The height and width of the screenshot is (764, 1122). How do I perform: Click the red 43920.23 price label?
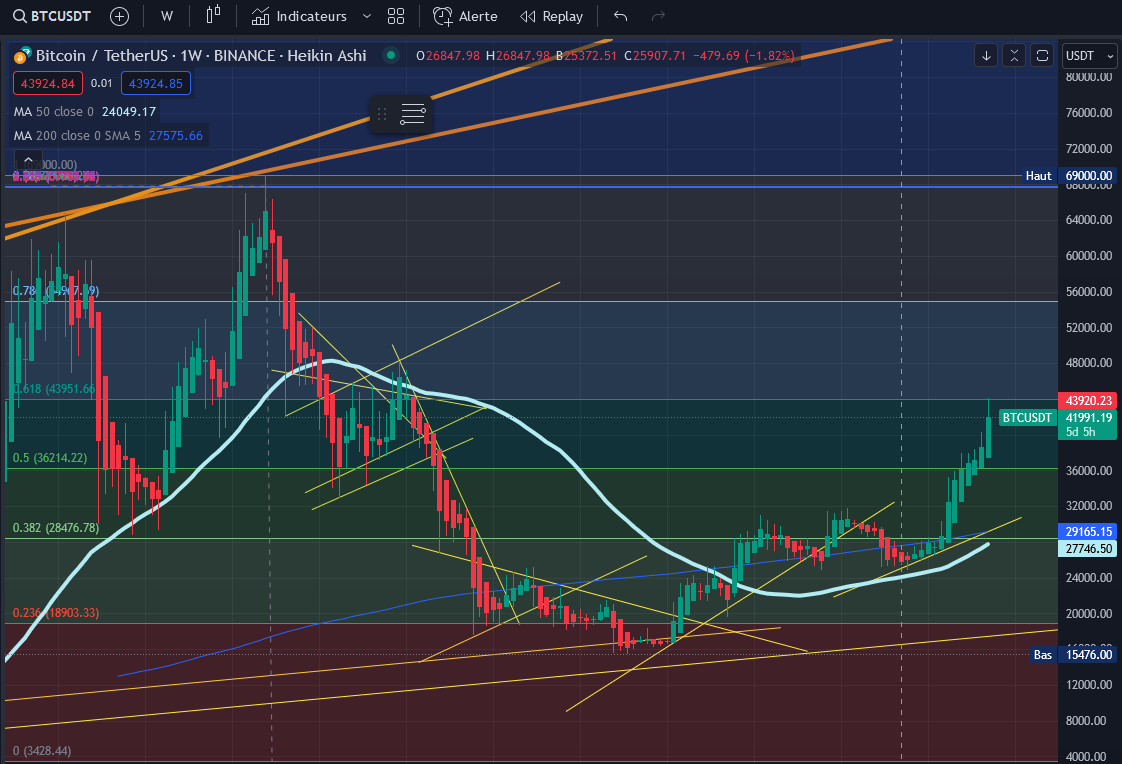click(1088, 401)
